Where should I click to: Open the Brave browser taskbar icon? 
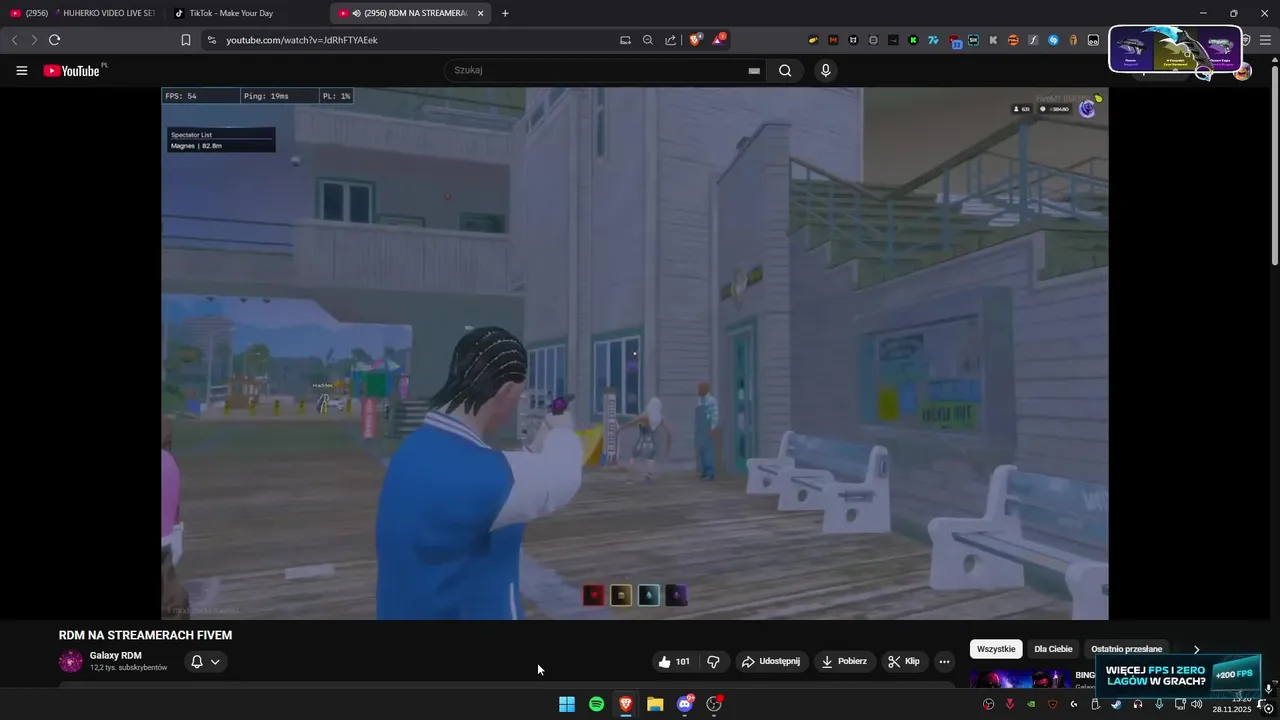coord(626,704)
